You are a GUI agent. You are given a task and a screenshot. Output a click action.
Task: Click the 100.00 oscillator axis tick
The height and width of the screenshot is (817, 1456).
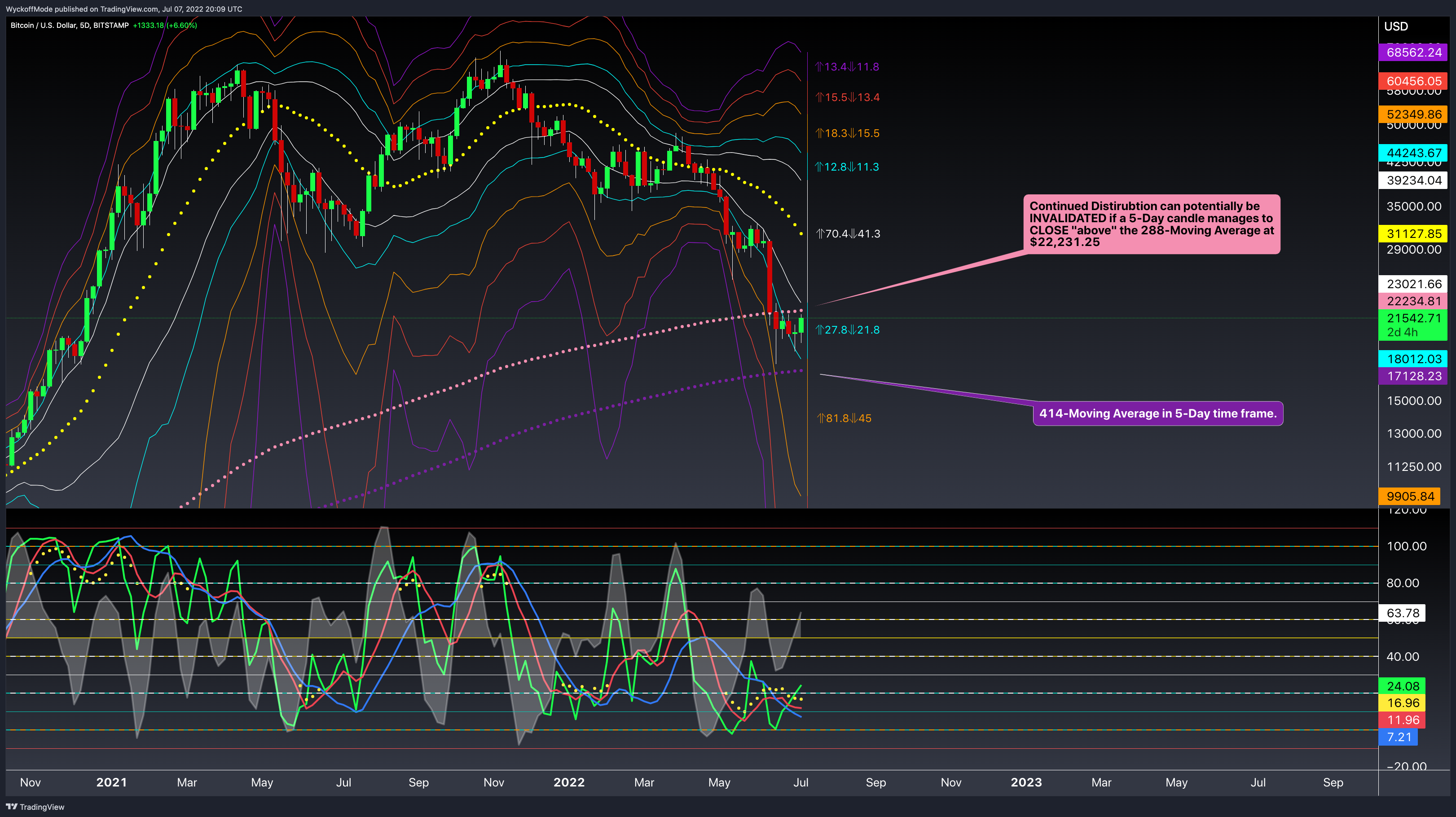click(1406, 546)
